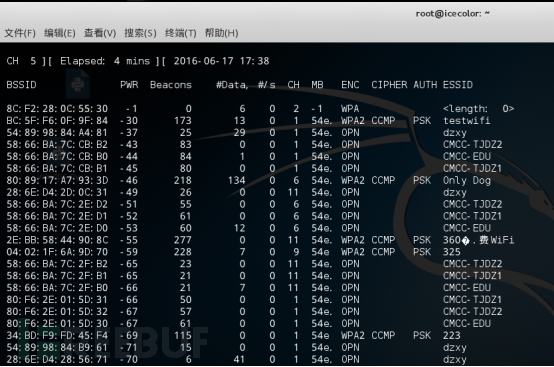Click the MB column header

pyautogui.click(x=317, y=85)
